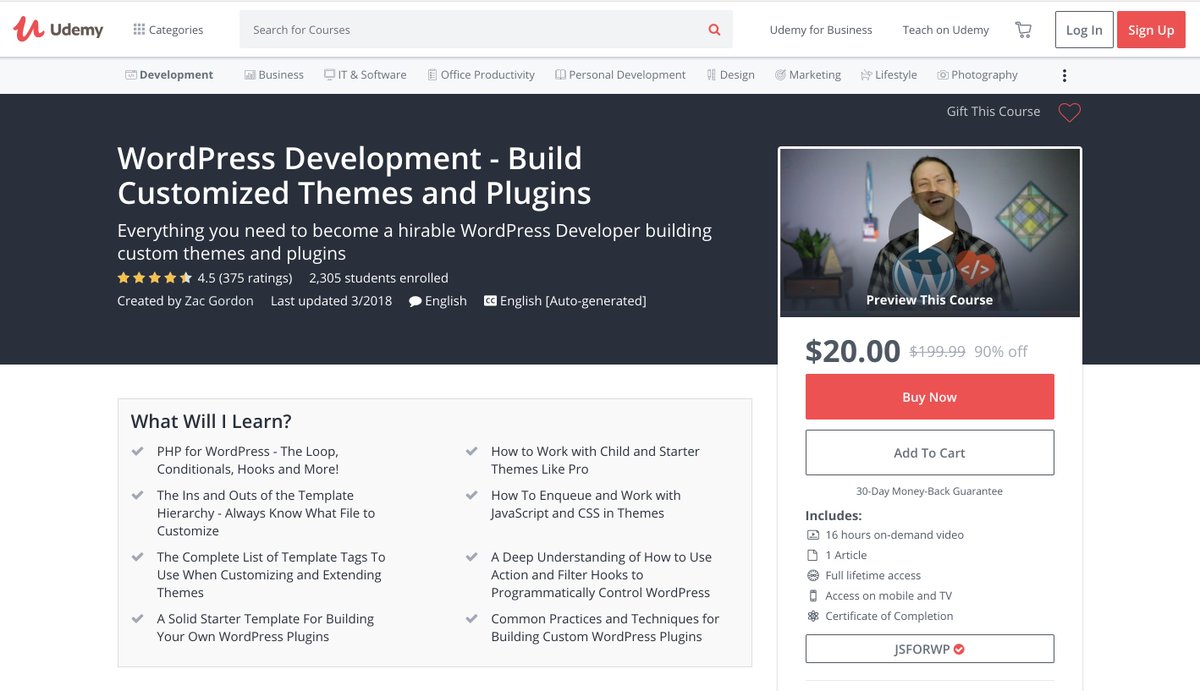Select the Photography category tab
This screenshot has height=691, width=1200.
point(977,75)
